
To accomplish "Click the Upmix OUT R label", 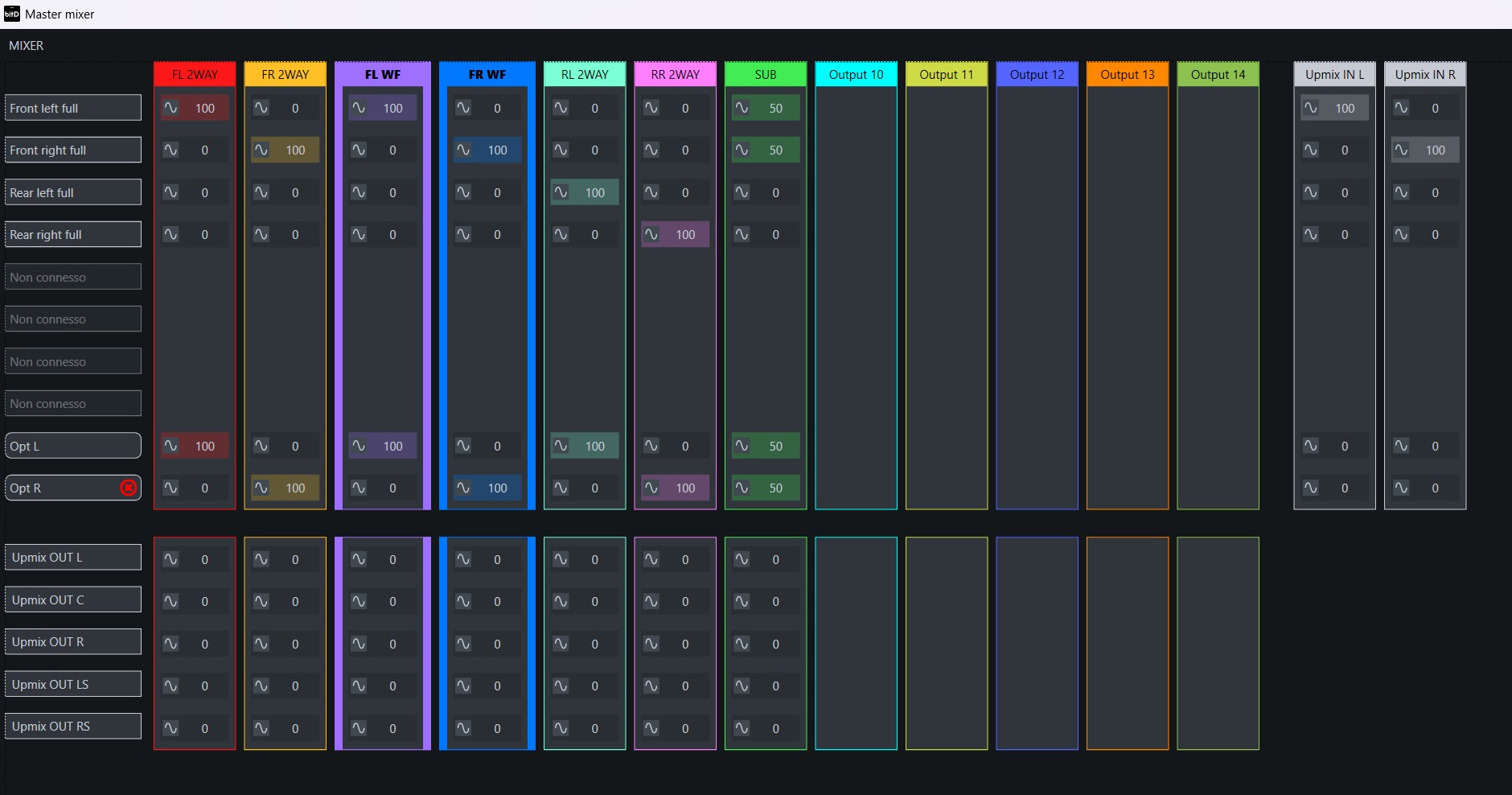I will click(x=73, y=641).
